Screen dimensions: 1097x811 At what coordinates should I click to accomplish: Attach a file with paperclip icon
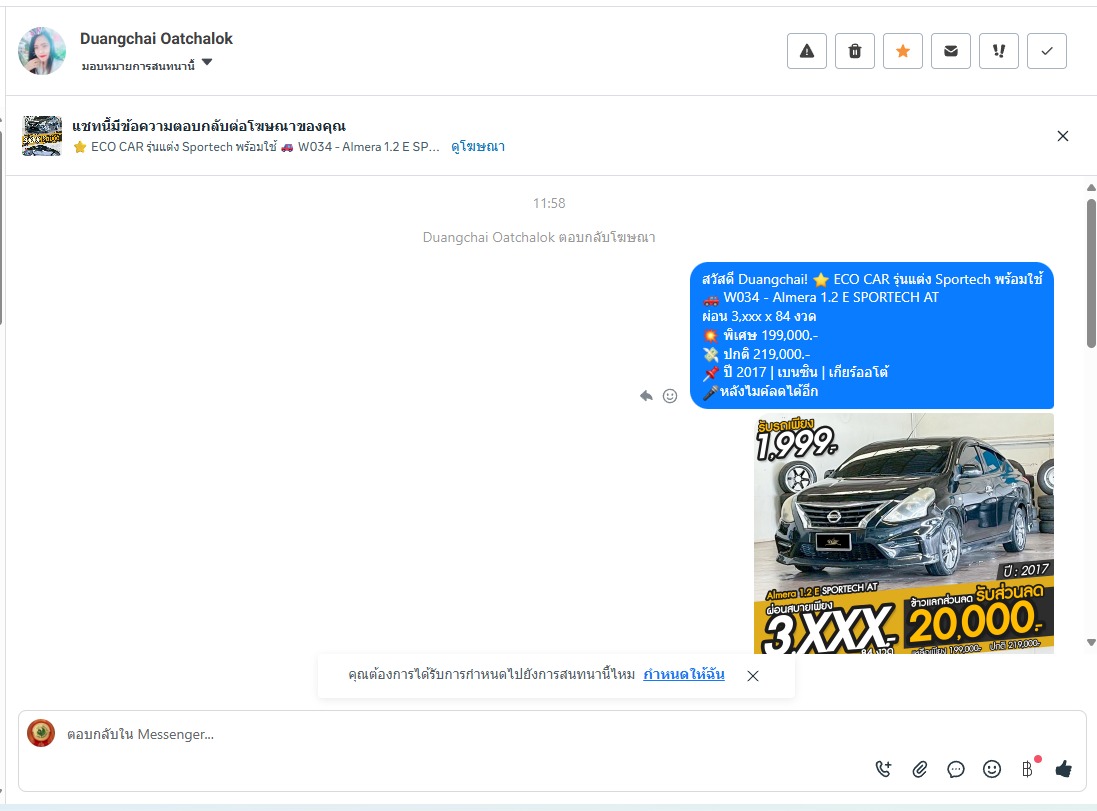[920, 769]
